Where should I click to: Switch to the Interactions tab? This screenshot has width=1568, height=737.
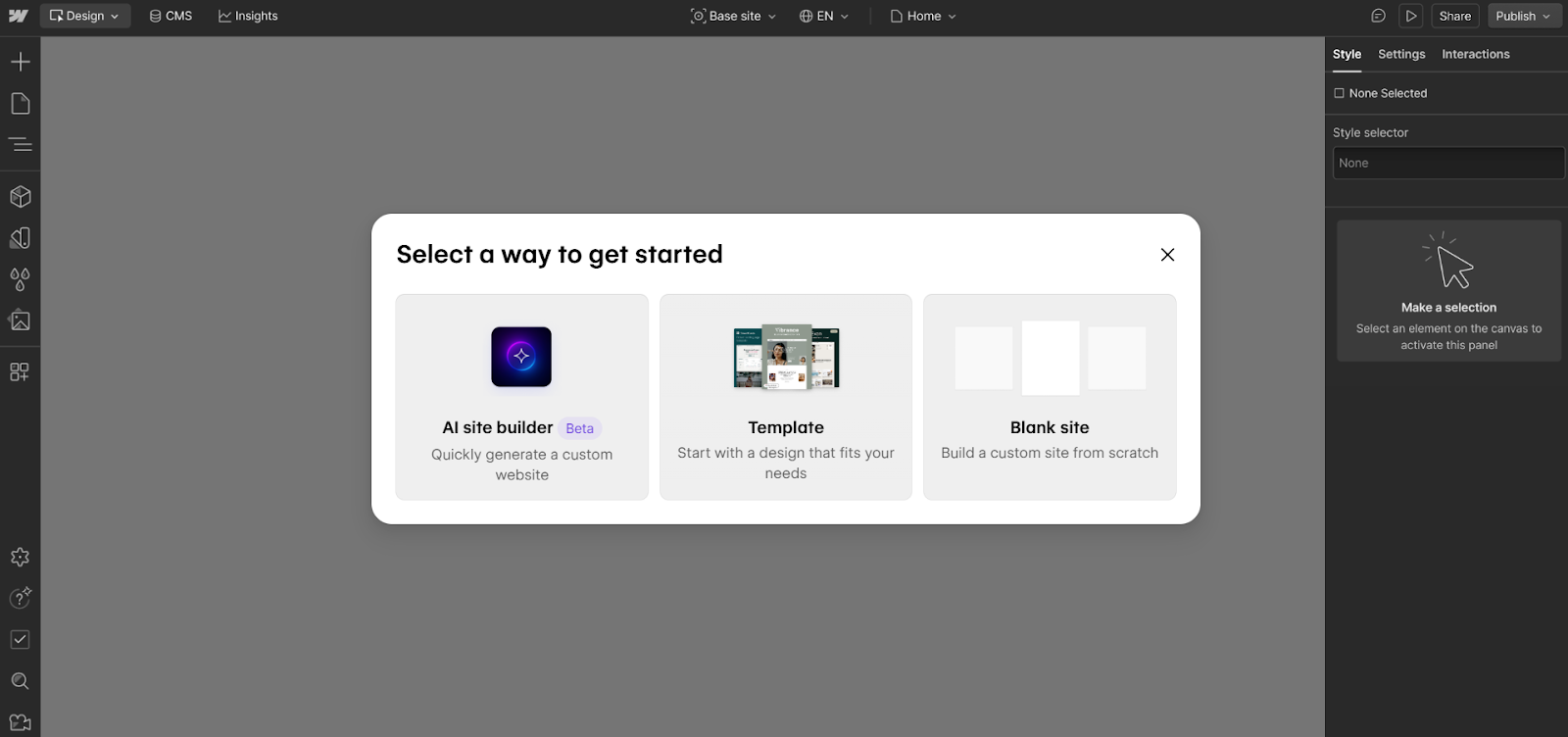1475,54
